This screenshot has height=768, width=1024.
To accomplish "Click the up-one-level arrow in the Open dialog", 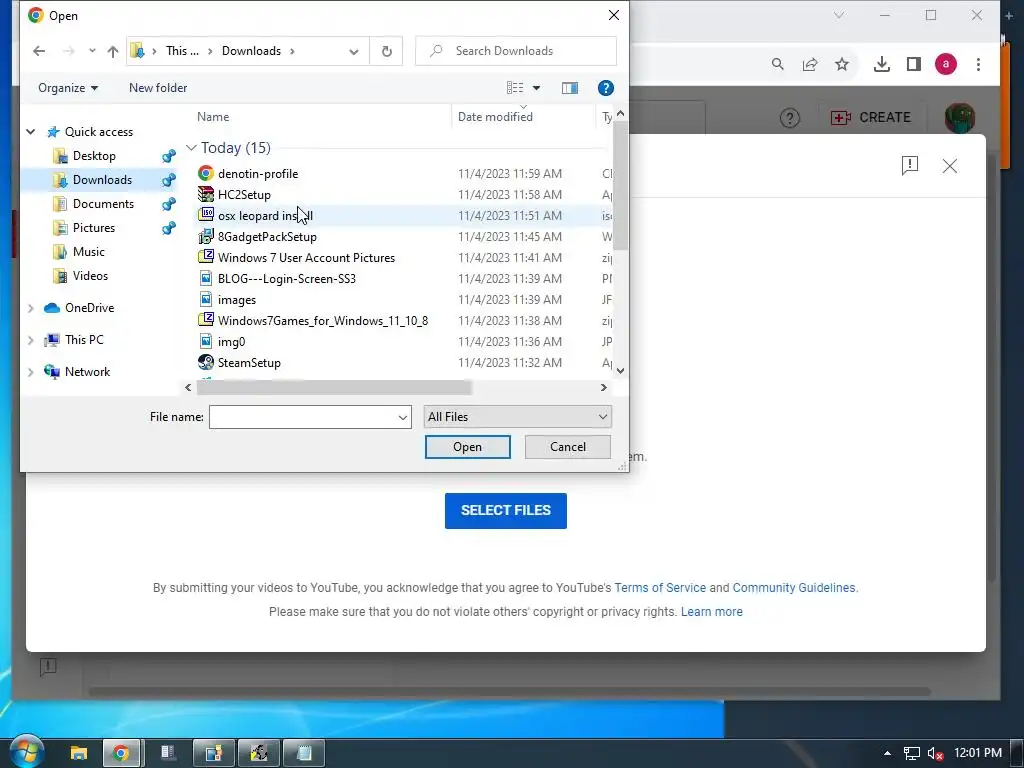I will [113, 51].
